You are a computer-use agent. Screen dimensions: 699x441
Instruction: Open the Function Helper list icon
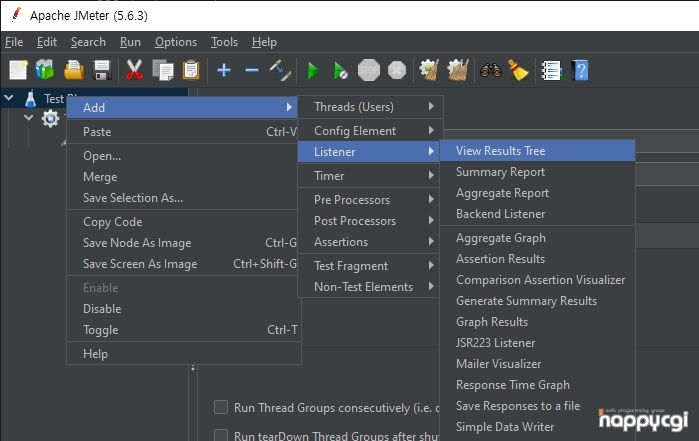click(x=551, y=70)
